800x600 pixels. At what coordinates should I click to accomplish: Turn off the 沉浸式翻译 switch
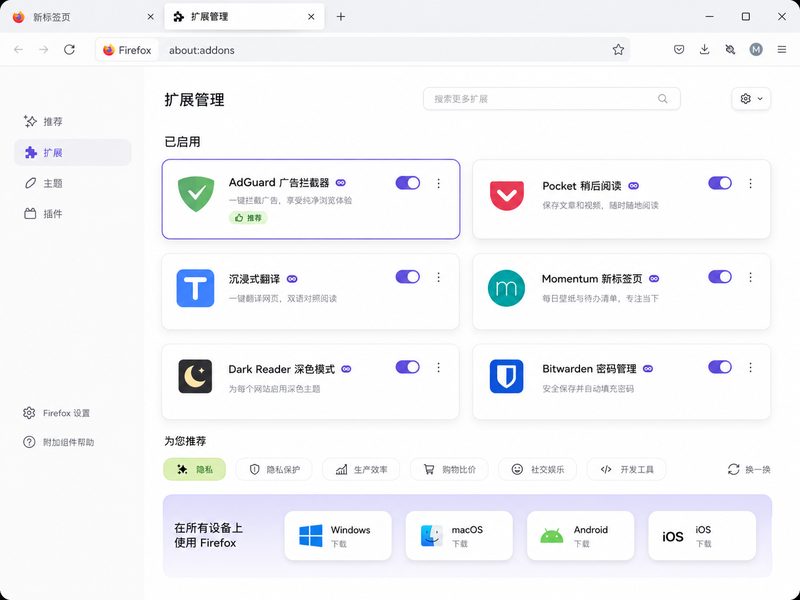click(x=408, y=277)
